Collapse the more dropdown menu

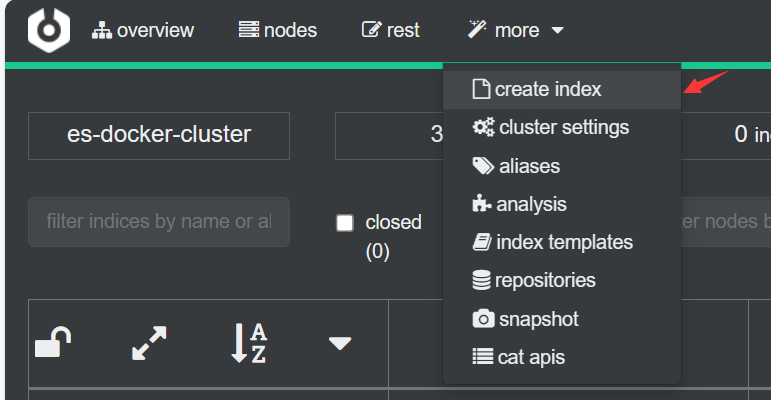click(516, 31)
